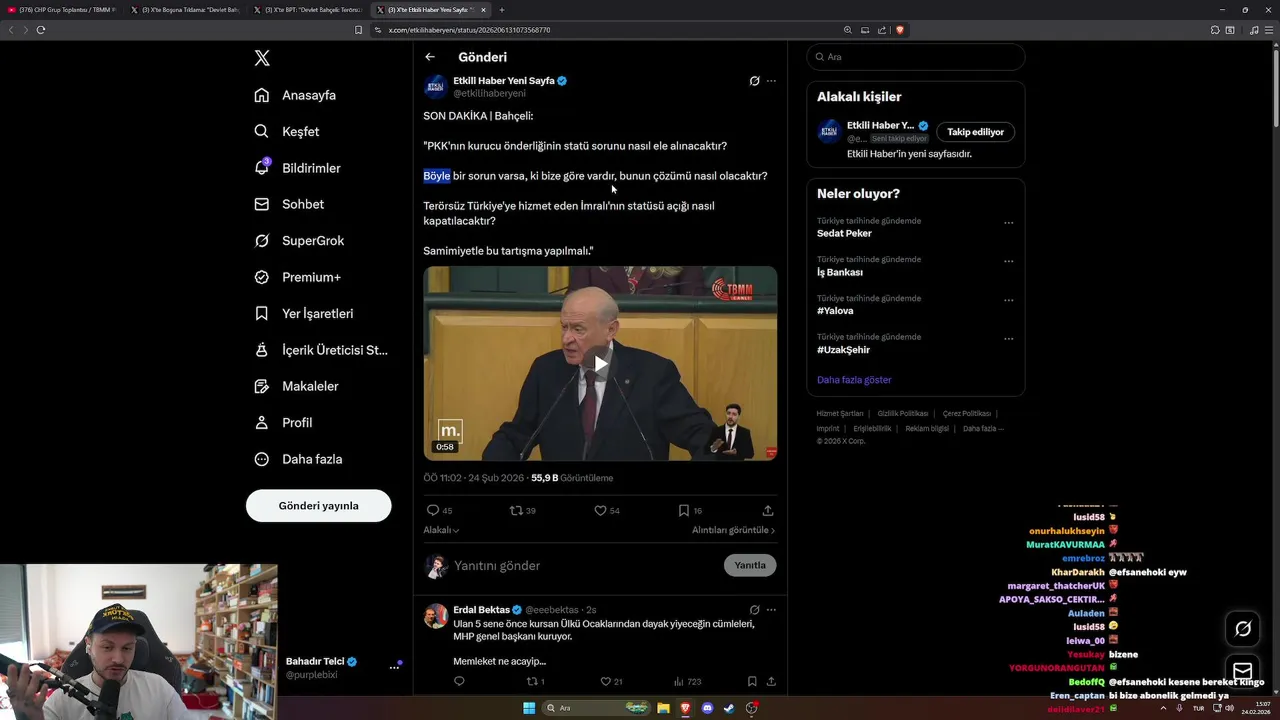Like Erdal Bektas reply (21 likes)
The width and height of the screenshot is (1280, 720).
(x=611, y=682)
